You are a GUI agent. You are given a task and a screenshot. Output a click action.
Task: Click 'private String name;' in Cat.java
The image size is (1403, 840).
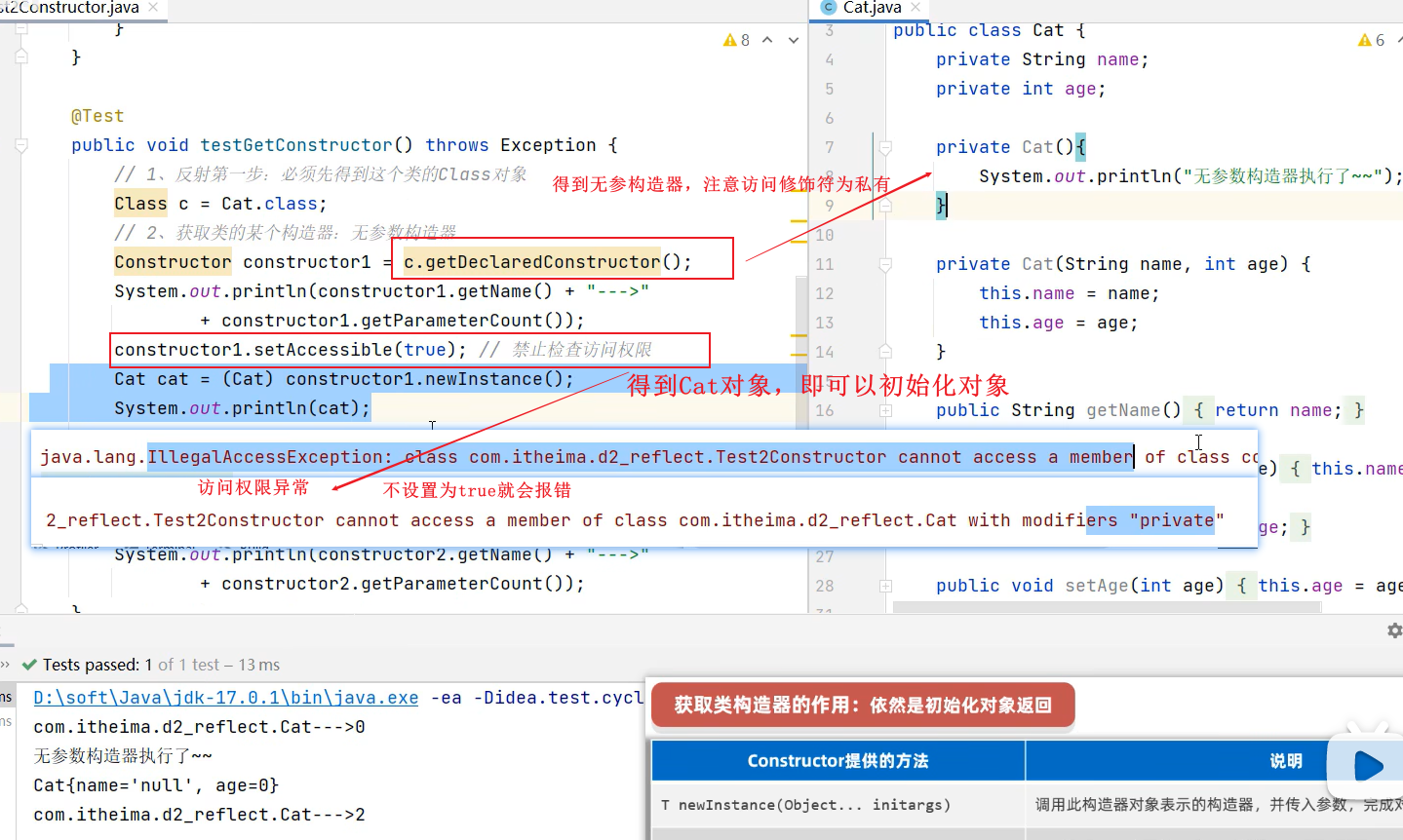(1042, 59)
